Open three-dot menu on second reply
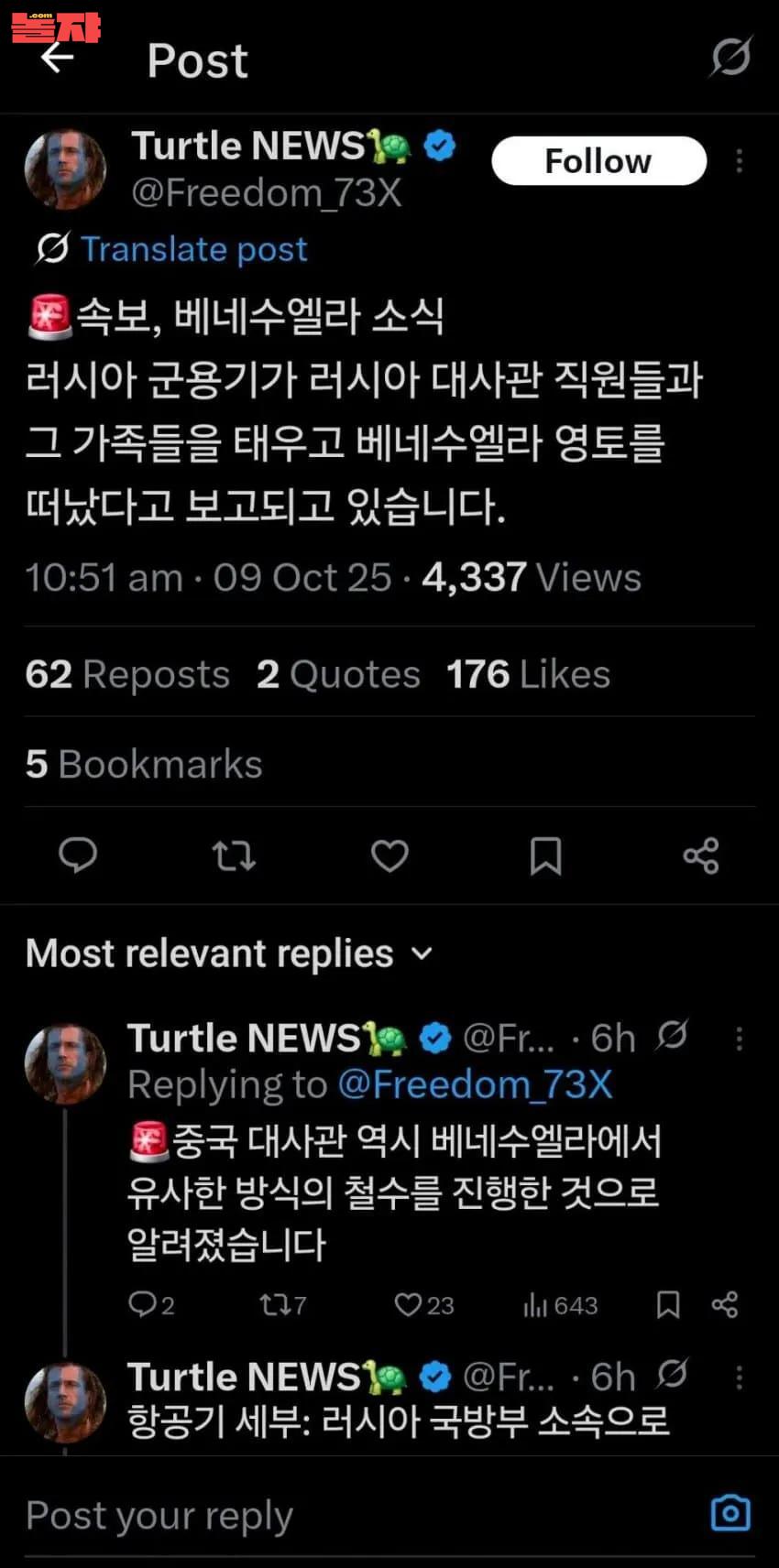 [x=739, y=1377]
